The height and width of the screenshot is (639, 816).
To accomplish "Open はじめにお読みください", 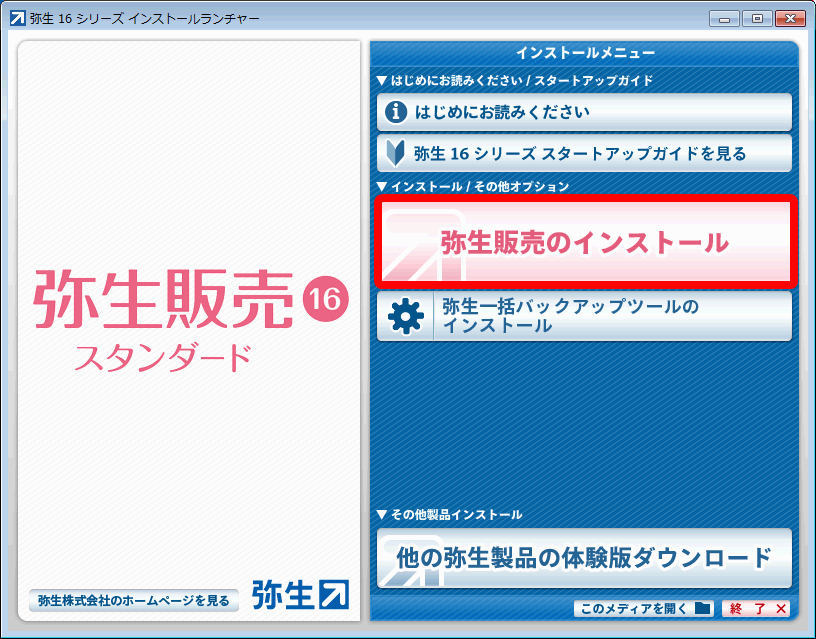I will (584, 112).
